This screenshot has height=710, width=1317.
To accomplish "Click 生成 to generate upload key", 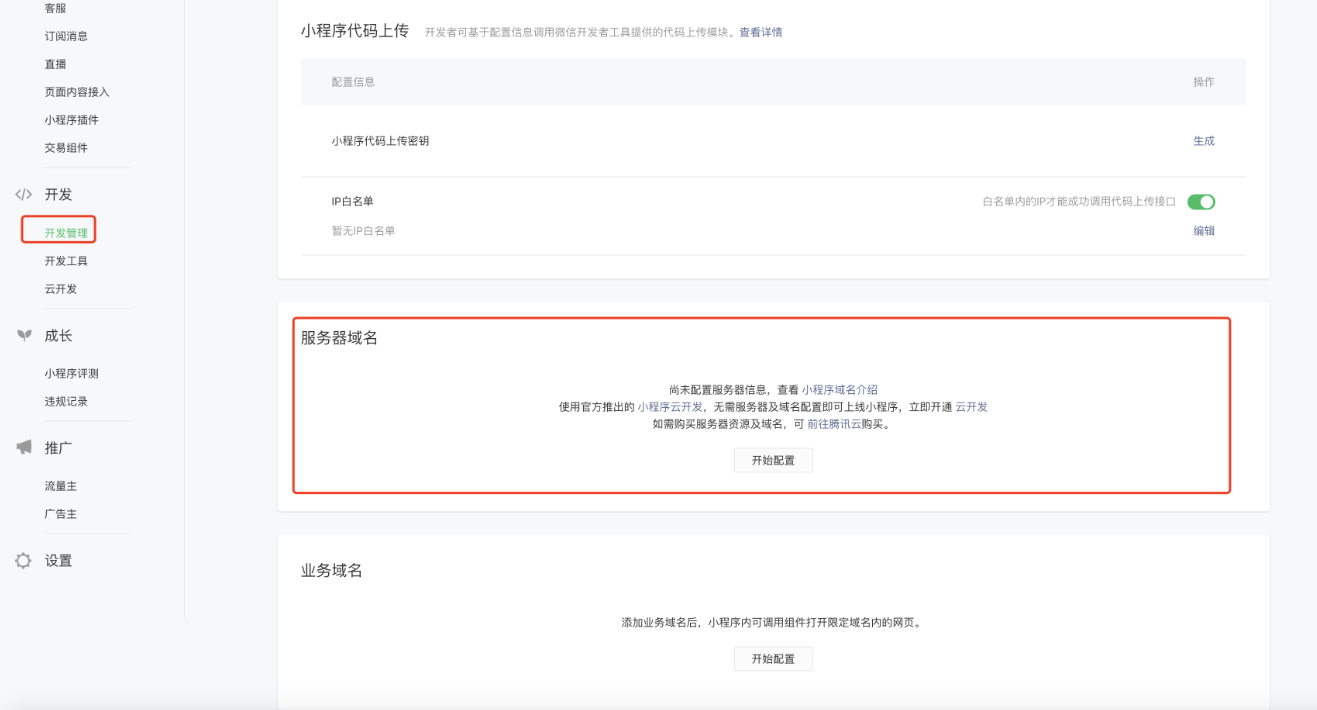I will [1203, 141].
